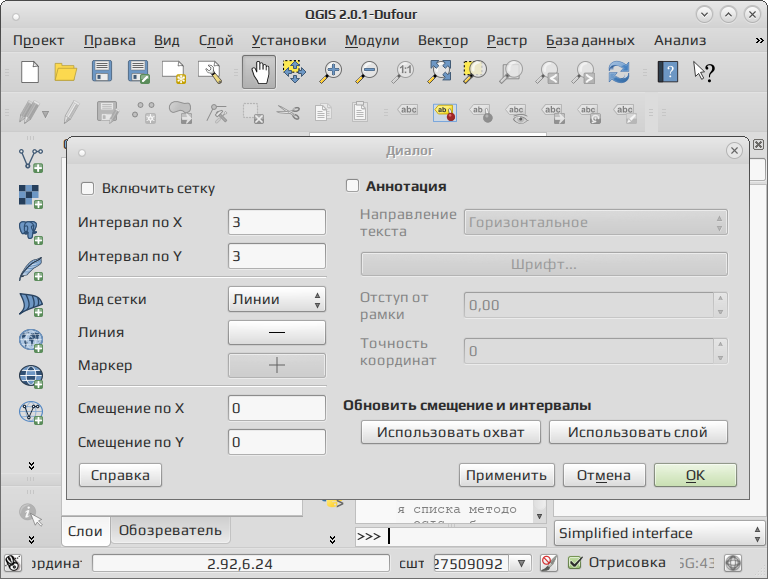Expand the overflow chevron below the Identify tool
This screenshot has width=768, height=579.
pyautogui.click(x=31, y=540)
